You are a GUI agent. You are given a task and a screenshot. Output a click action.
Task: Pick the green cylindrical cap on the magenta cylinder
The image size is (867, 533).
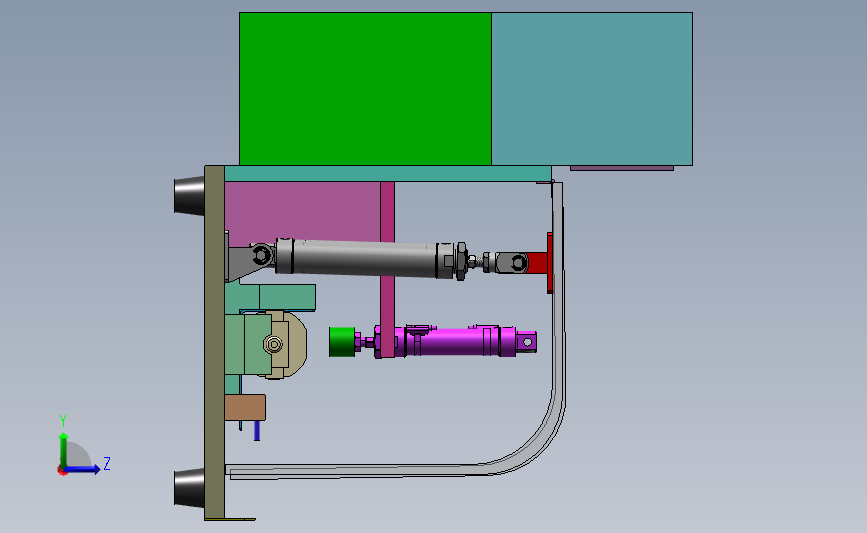(342, 342)
